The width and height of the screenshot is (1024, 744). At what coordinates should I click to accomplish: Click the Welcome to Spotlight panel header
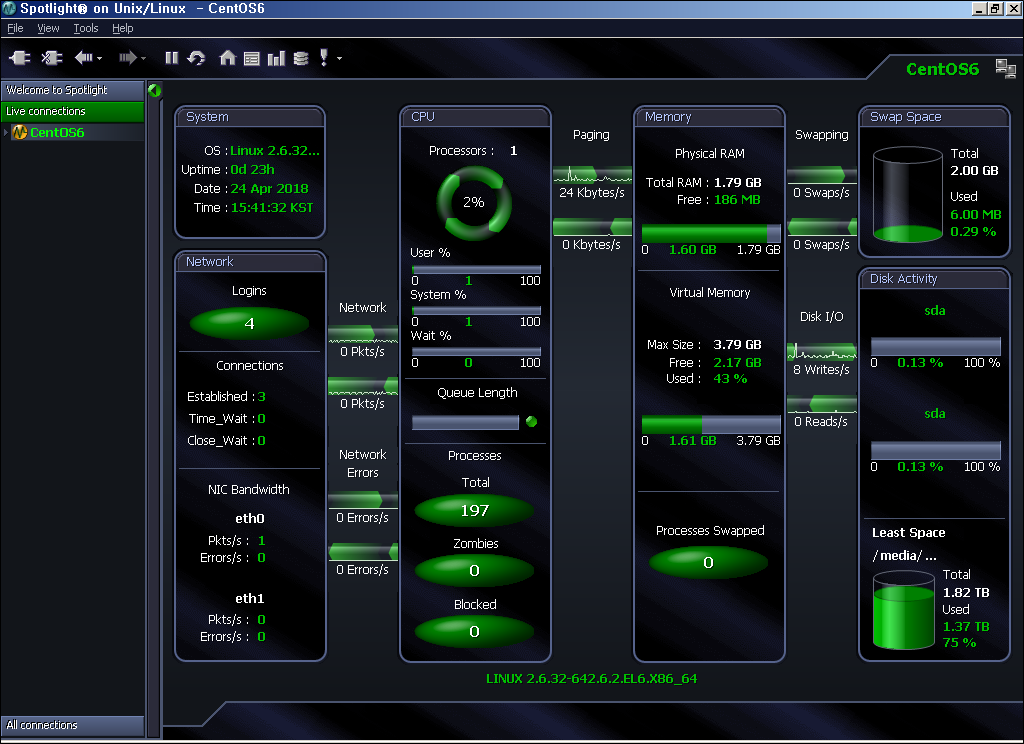[72, 90]
